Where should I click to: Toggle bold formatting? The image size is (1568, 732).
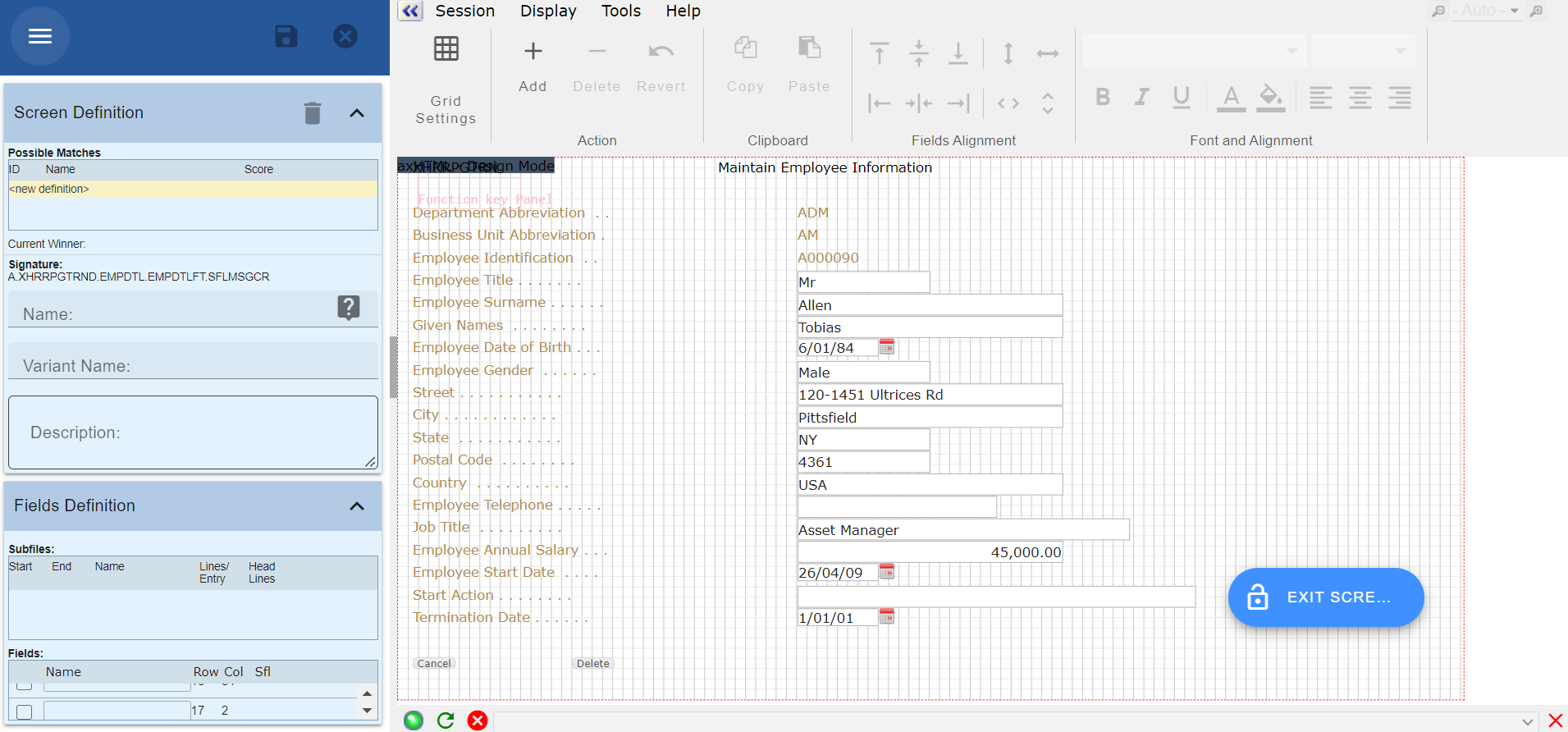coord(1103,98)
